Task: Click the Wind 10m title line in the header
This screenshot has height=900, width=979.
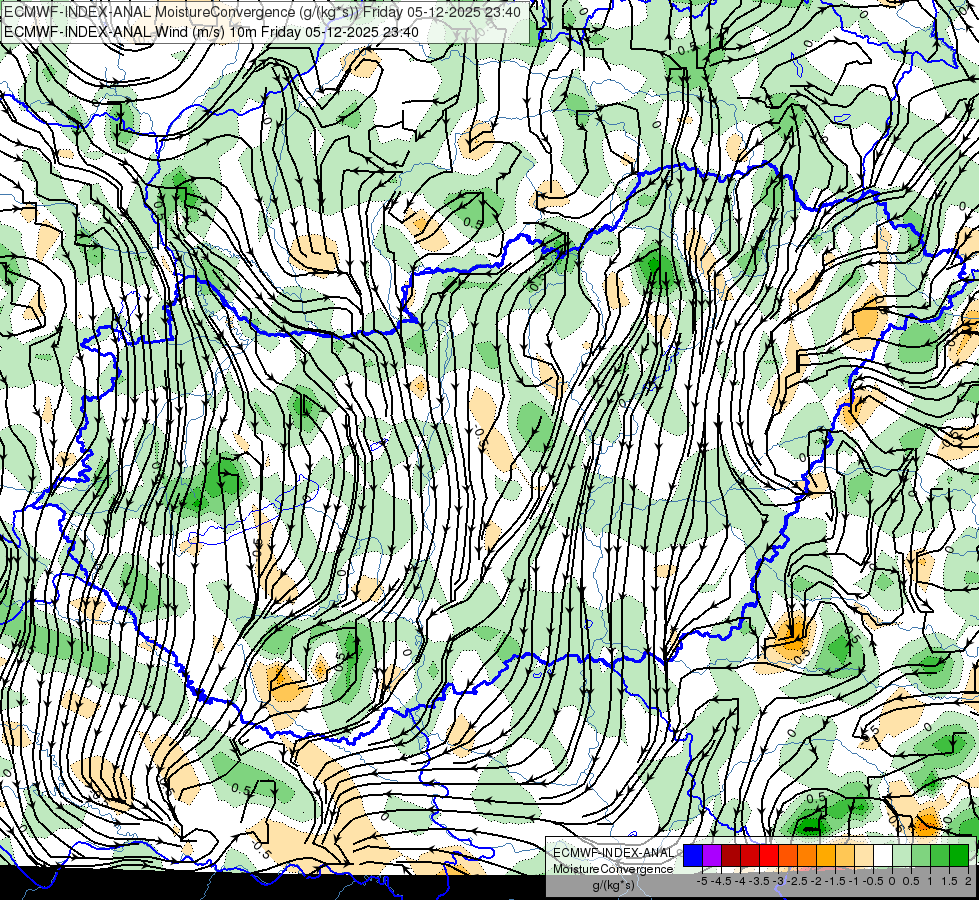Action: (211, 32)
